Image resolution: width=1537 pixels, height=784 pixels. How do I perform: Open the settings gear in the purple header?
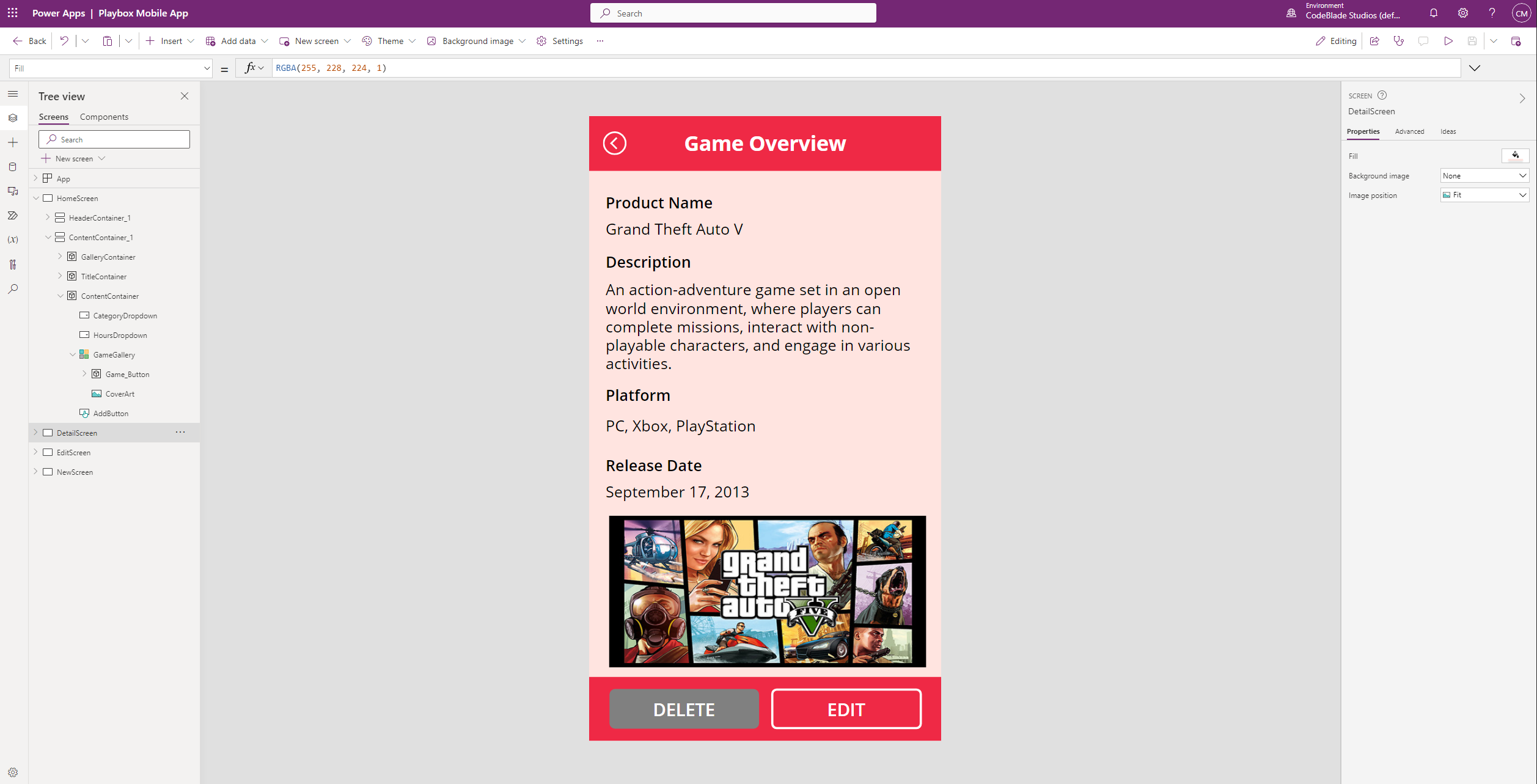(x=1462, y=13)
